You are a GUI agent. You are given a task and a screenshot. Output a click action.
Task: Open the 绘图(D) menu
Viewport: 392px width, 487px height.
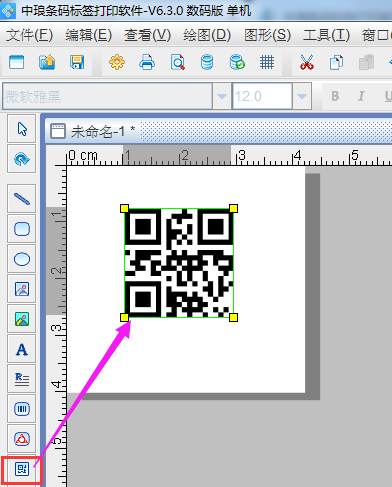click(207, 35)
